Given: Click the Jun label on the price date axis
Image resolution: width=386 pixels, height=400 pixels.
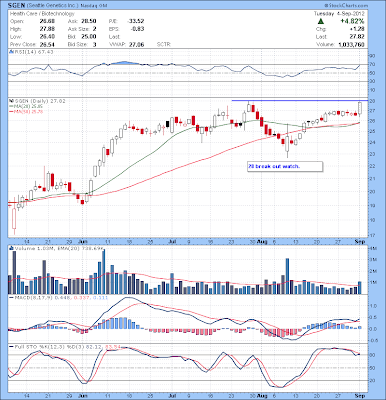Looking at the screenshot, I should tap(82, 241).
